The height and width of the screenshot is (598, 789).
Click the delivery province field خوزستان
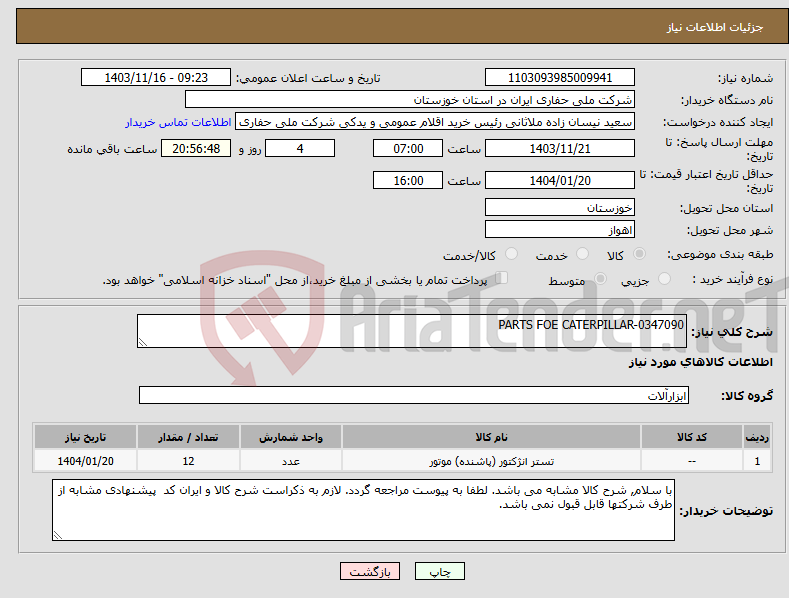coord(560,207)
